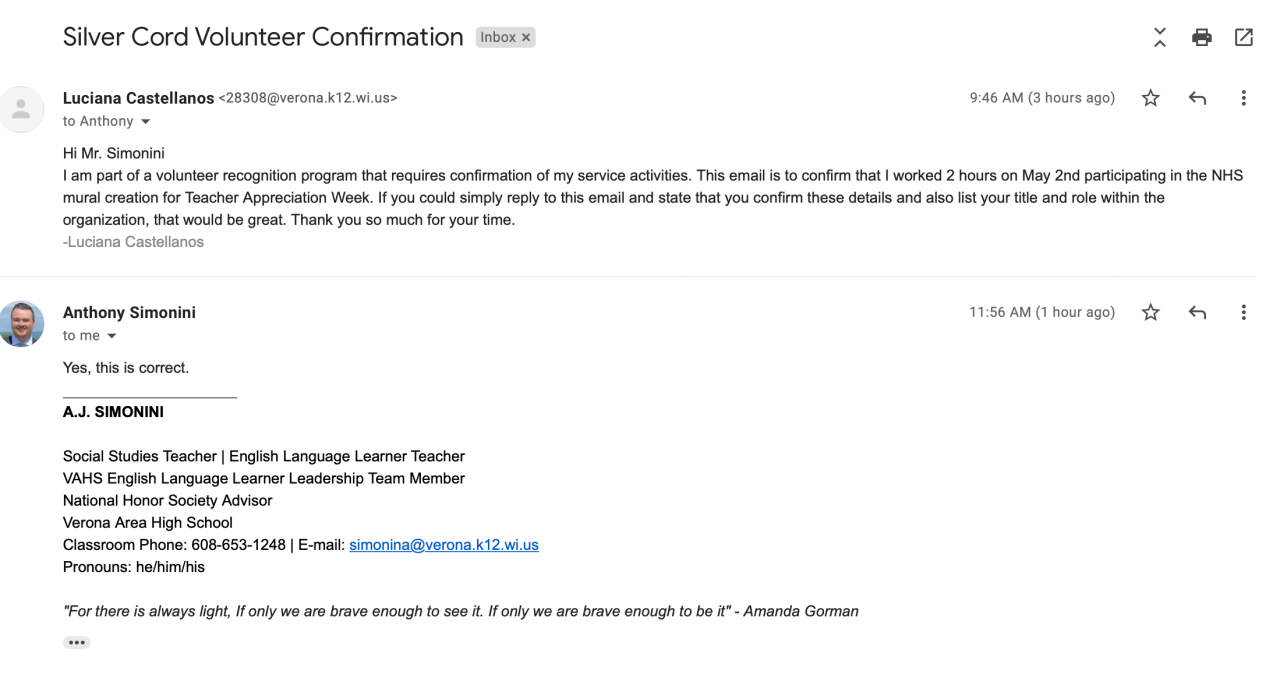Open more options for Anthony's message
Screen dimensions: 1280x681
1243,313
